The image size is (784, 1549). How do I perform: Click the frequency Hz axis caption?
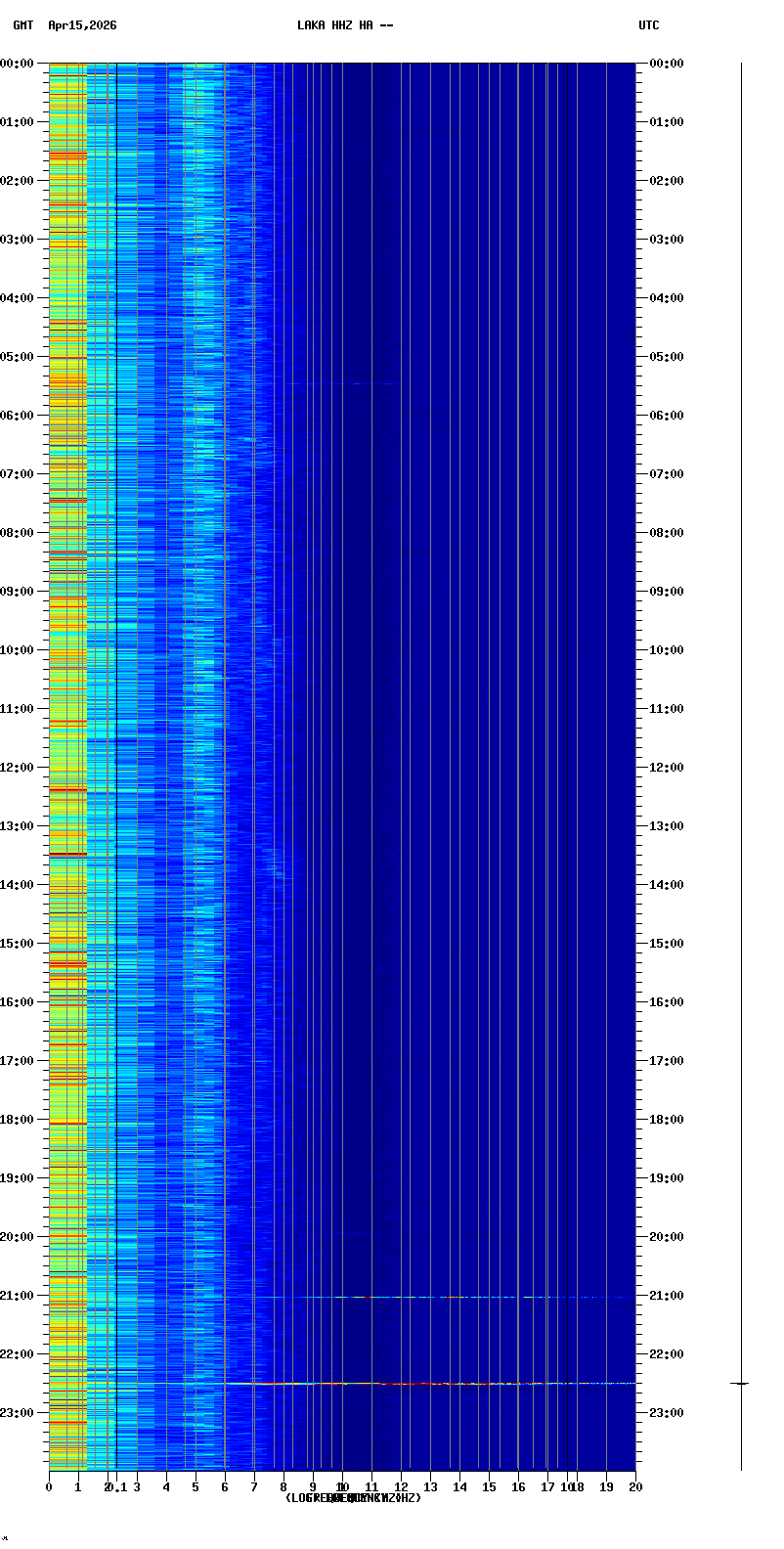[353, 1498]
